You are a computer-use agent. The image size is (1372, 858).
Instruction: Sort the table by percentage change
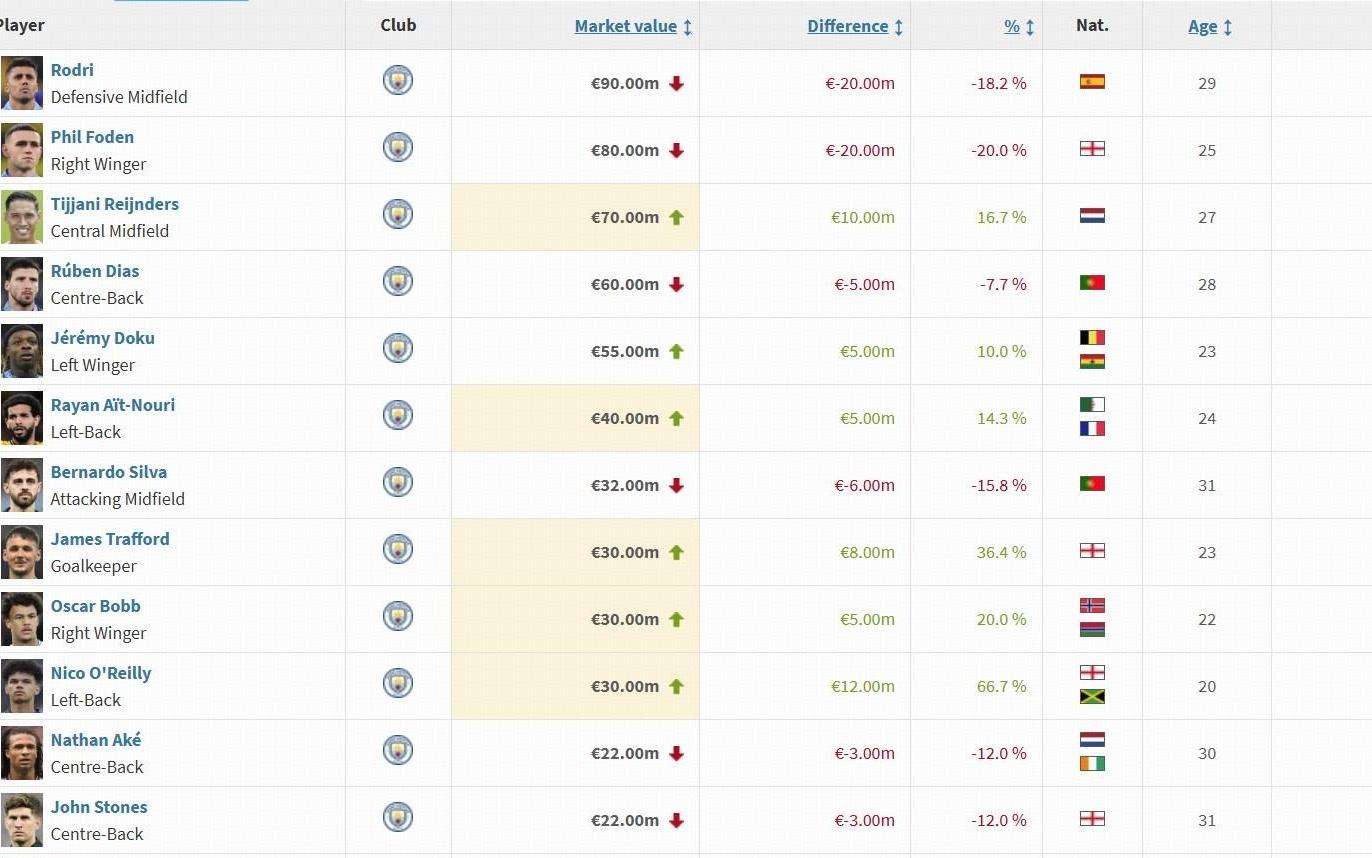pos(1012,27)
